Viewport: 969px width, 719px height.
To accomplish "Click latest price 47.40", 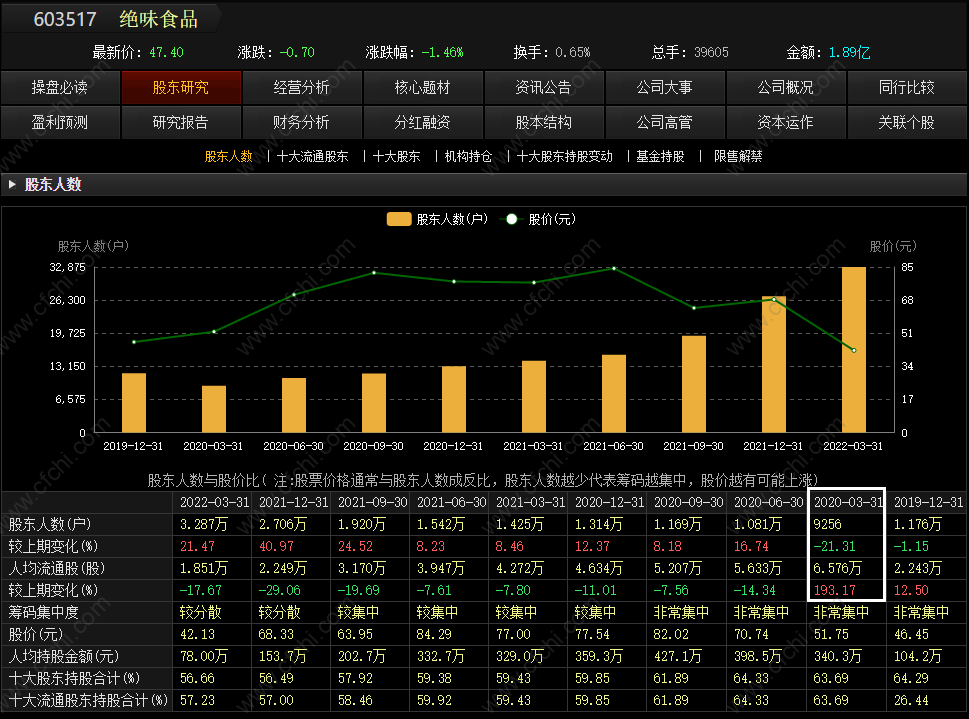I will coord(166,53).
